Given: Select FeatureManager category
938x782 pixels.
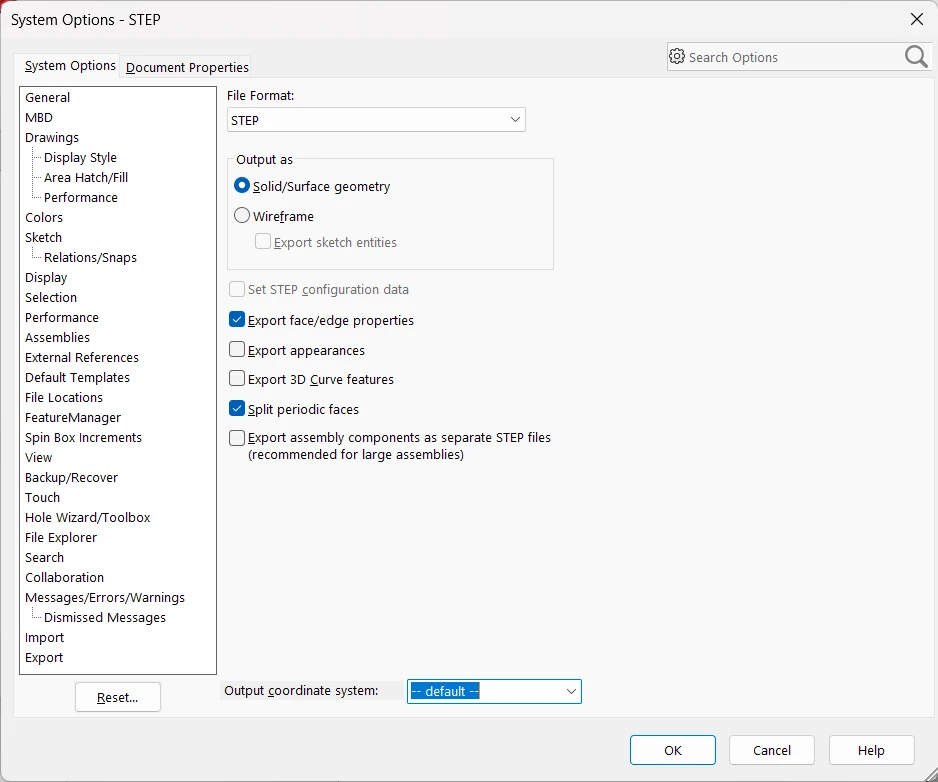Looking at the screenshot, I should coord(73,418).
